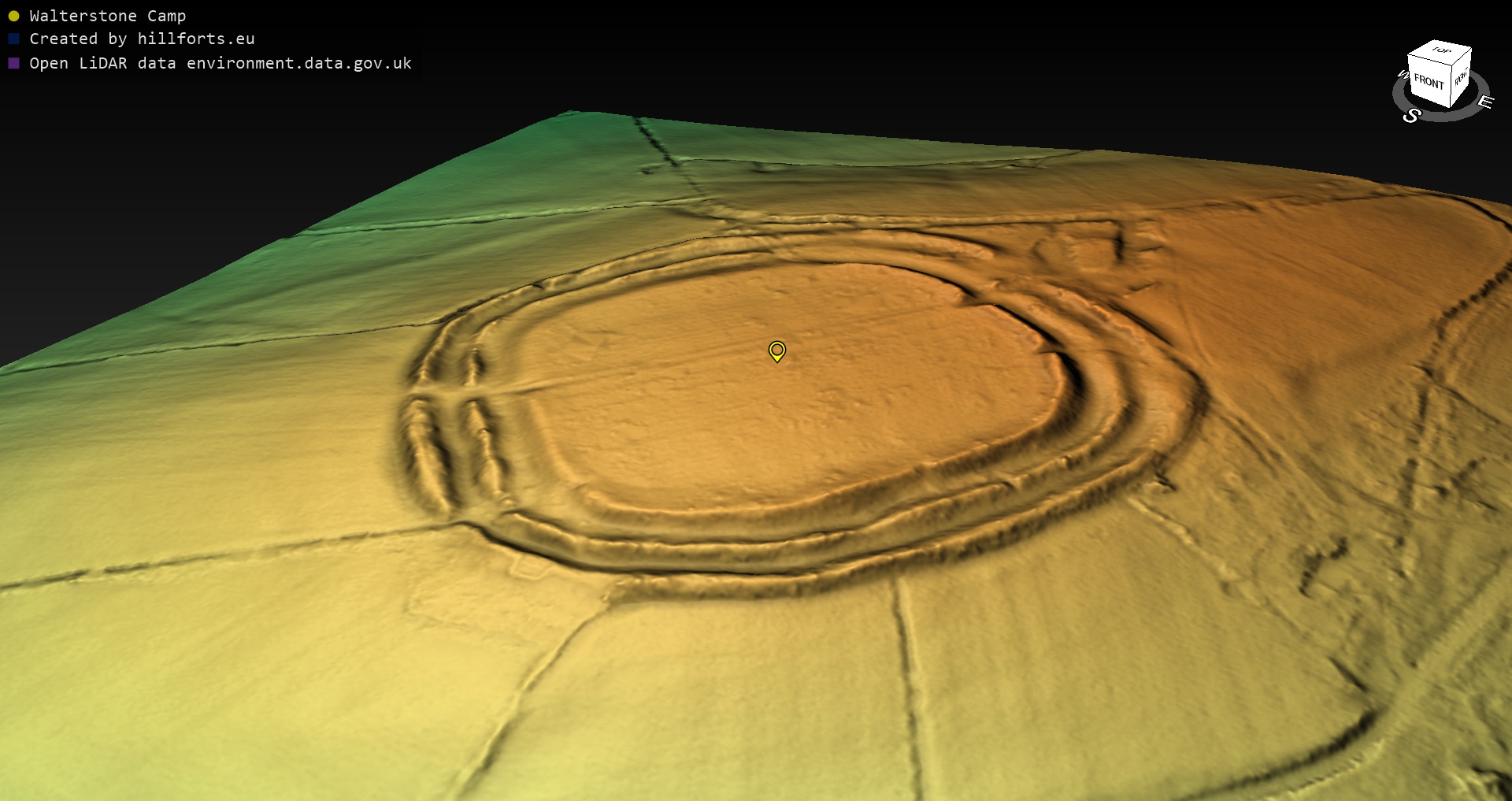Viewport: 1512px width, 801px height.
Task: Rotate view using the S compass letter
Action: pos(1411,116)
